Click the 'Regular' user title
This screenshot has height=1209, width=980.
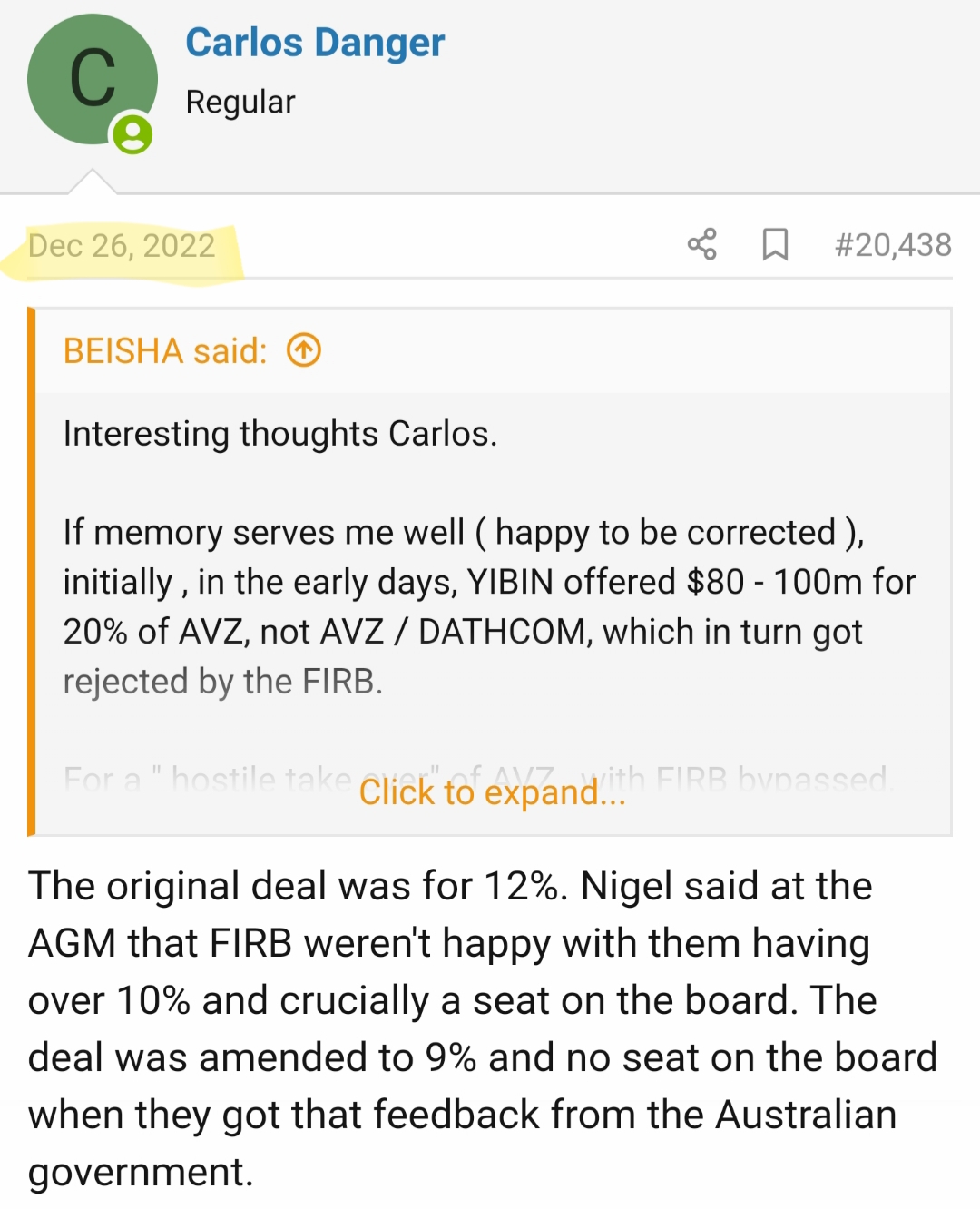coord(240,103)
